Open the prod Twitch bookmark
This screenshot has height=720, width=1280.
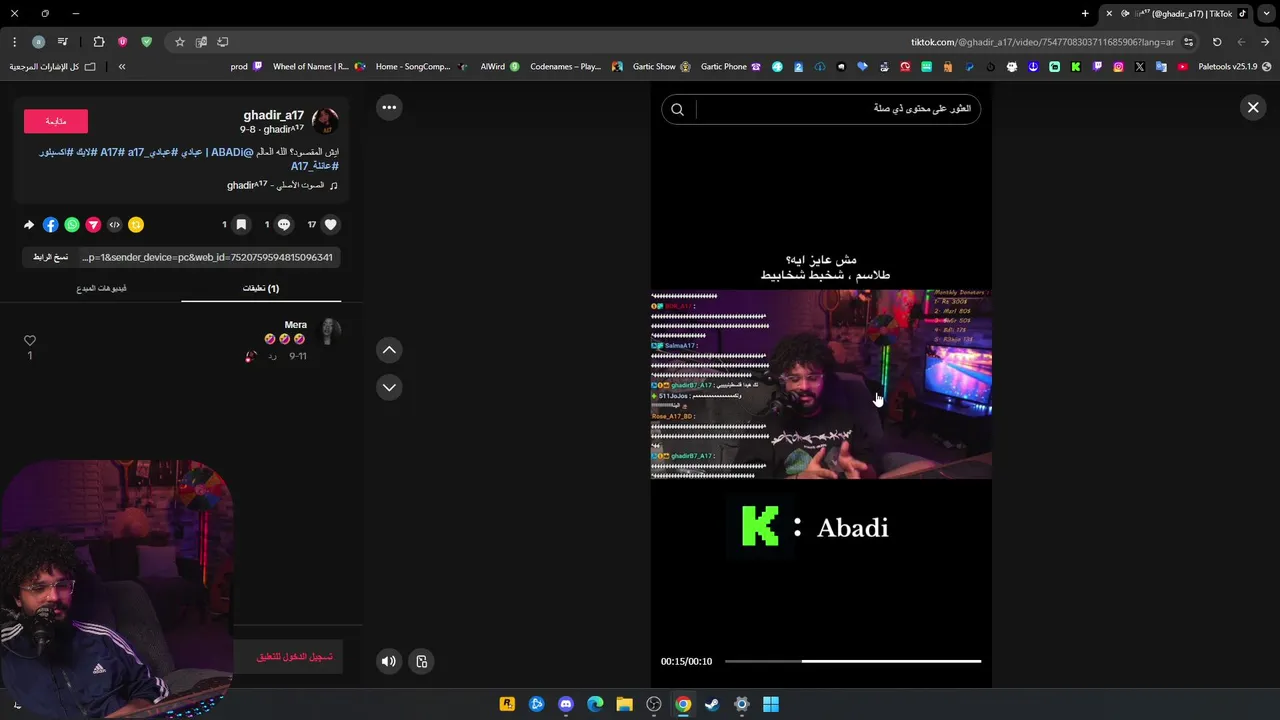246,67
